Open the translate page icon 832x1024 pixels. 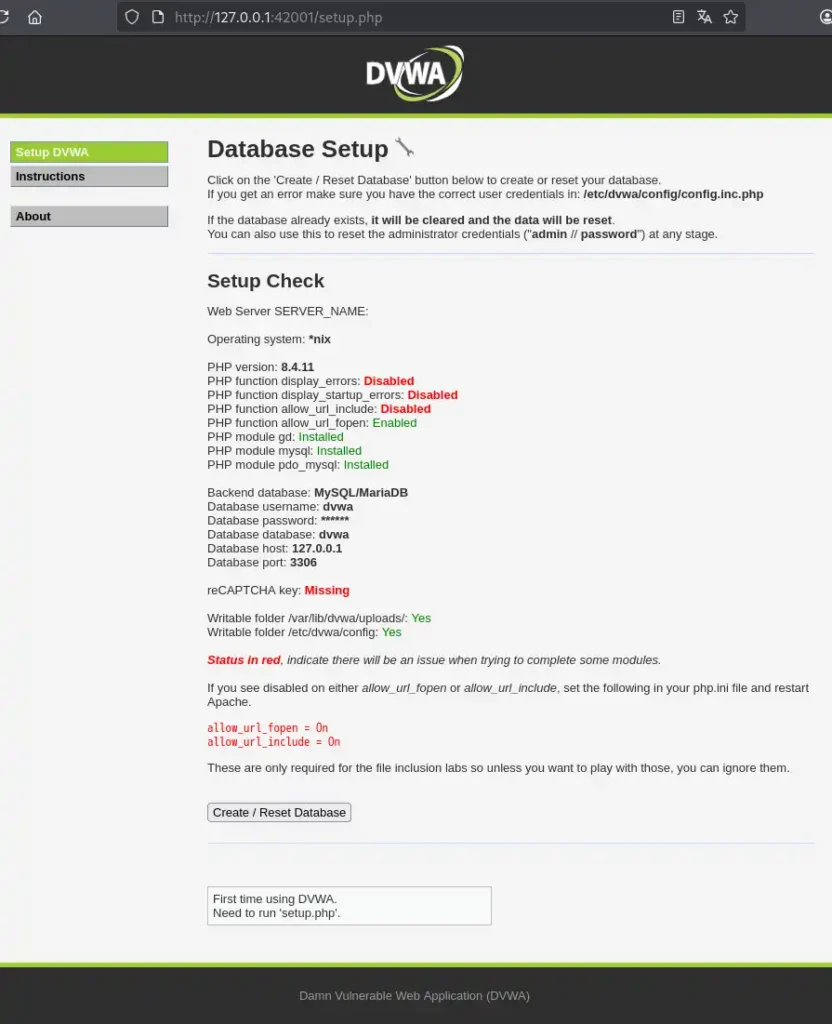click(705, 17)
